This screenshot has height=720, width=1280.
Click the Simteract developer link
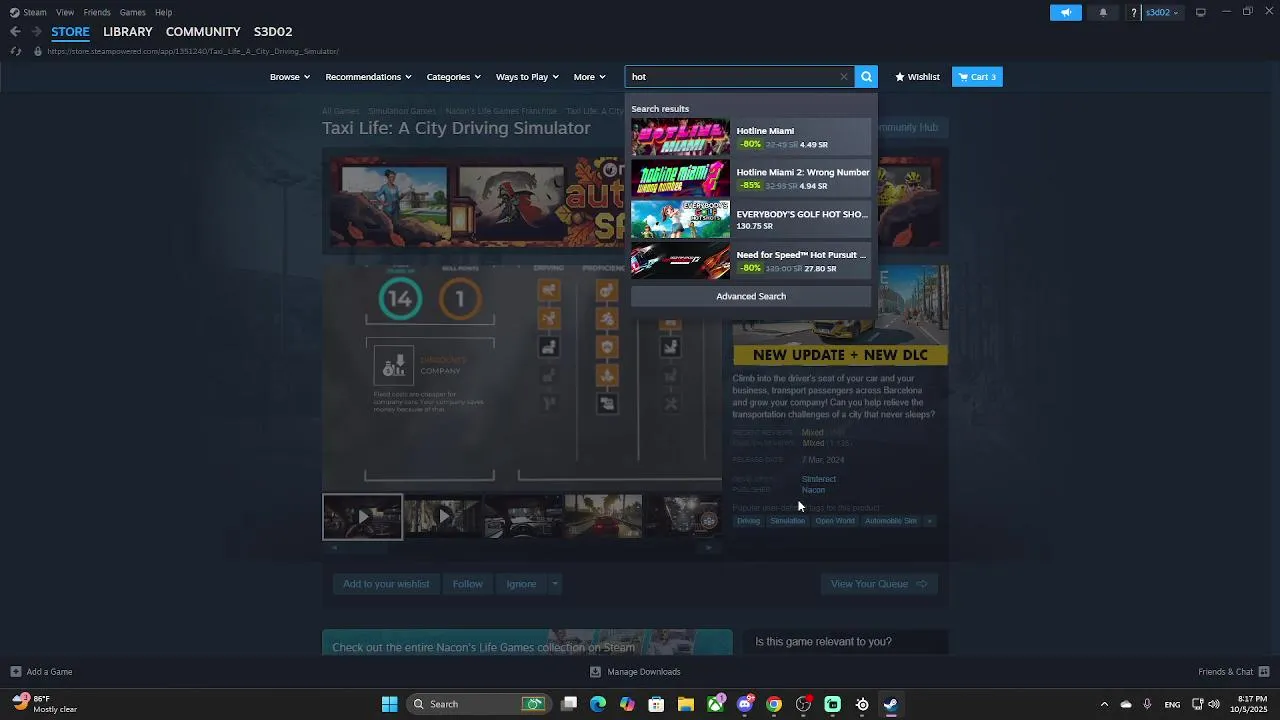(819, 479)
